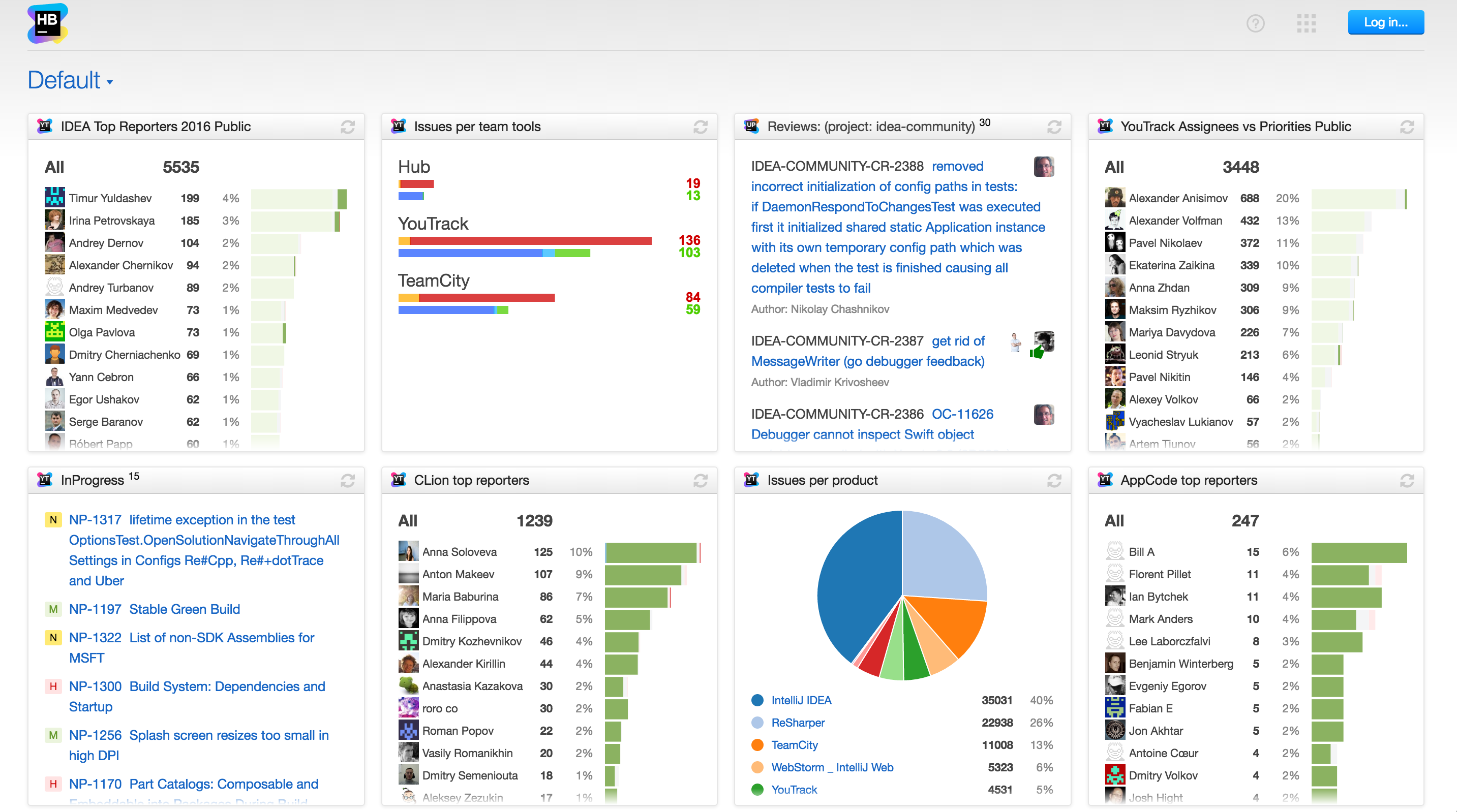
Task: Open the services grid icon
Action: tap(1306, 23)
